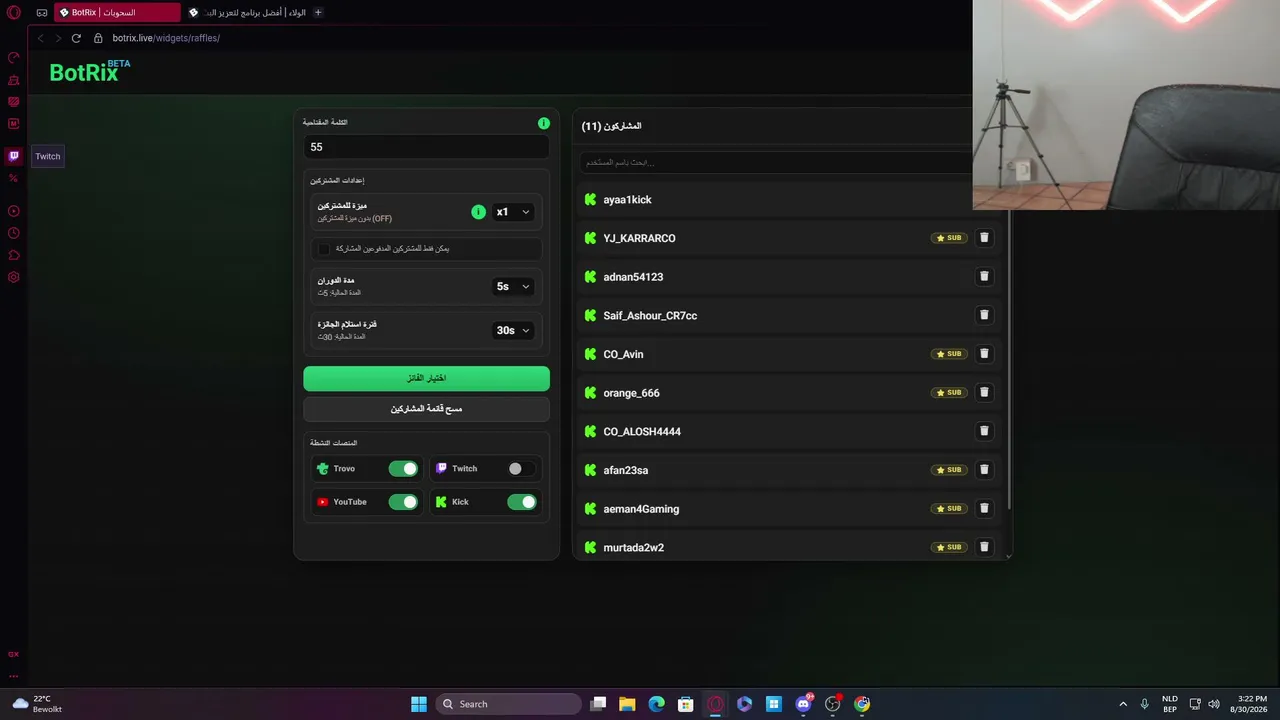Open the 5s spin duration dropdown
The image size is (1280, 720).
[513, 286]
